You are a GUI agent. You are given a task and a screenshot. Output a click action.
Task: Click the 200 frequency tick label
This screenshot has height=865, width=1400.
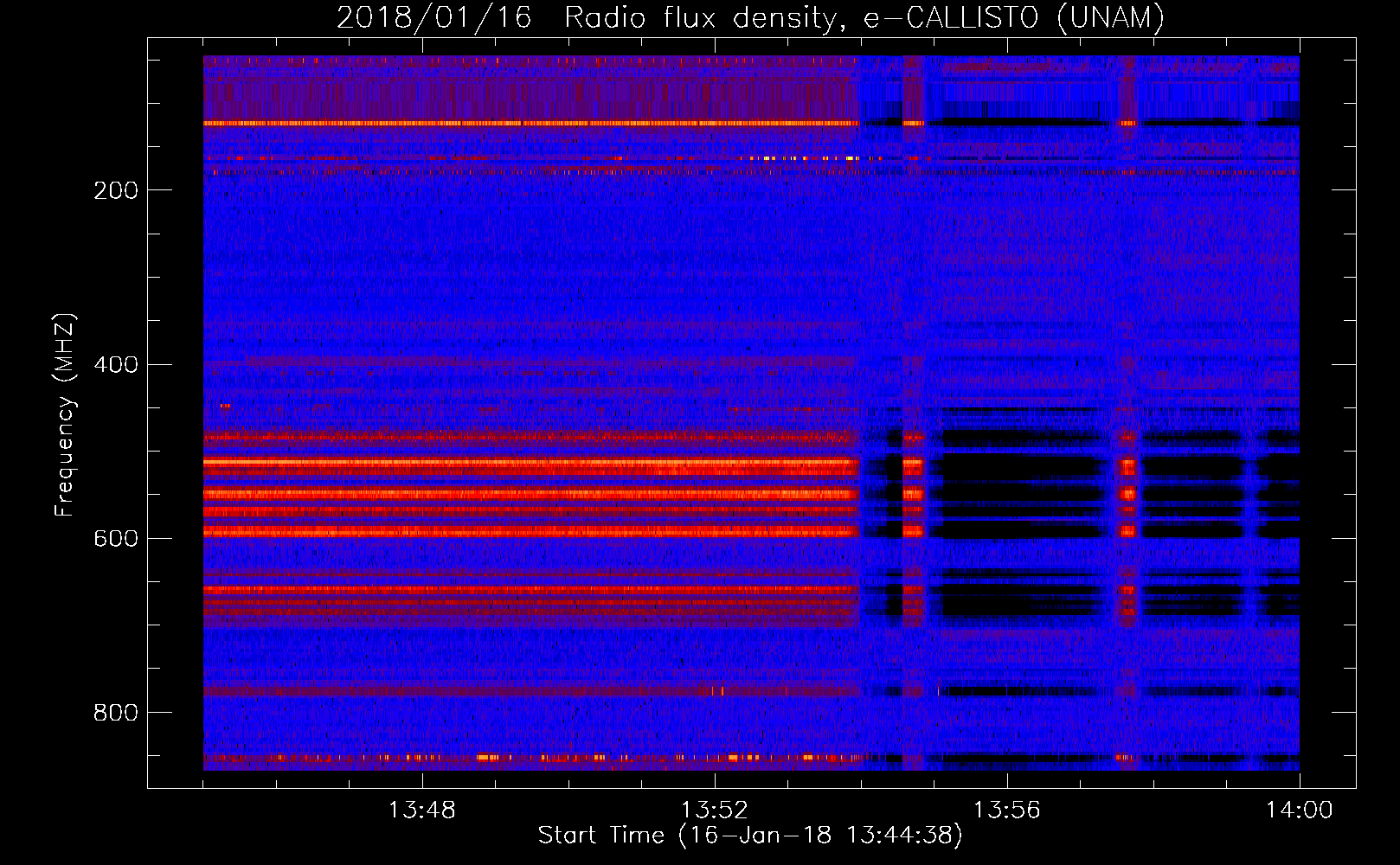116,190
